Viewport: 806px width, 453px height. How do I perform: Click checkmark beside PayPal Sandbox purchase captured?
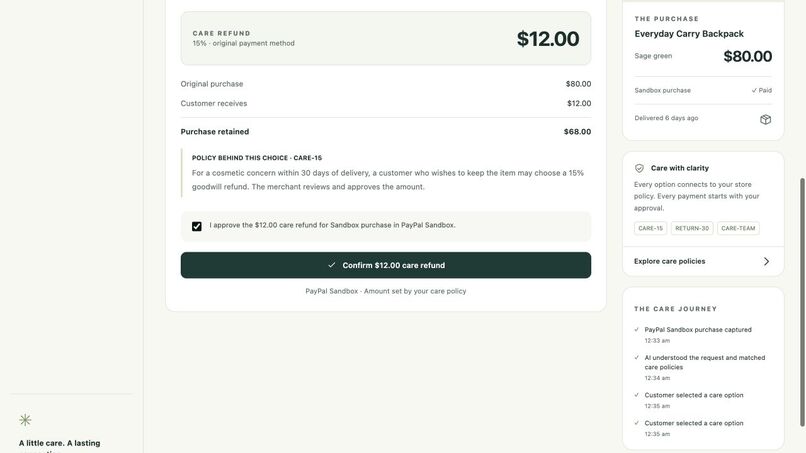click(637, 330)
